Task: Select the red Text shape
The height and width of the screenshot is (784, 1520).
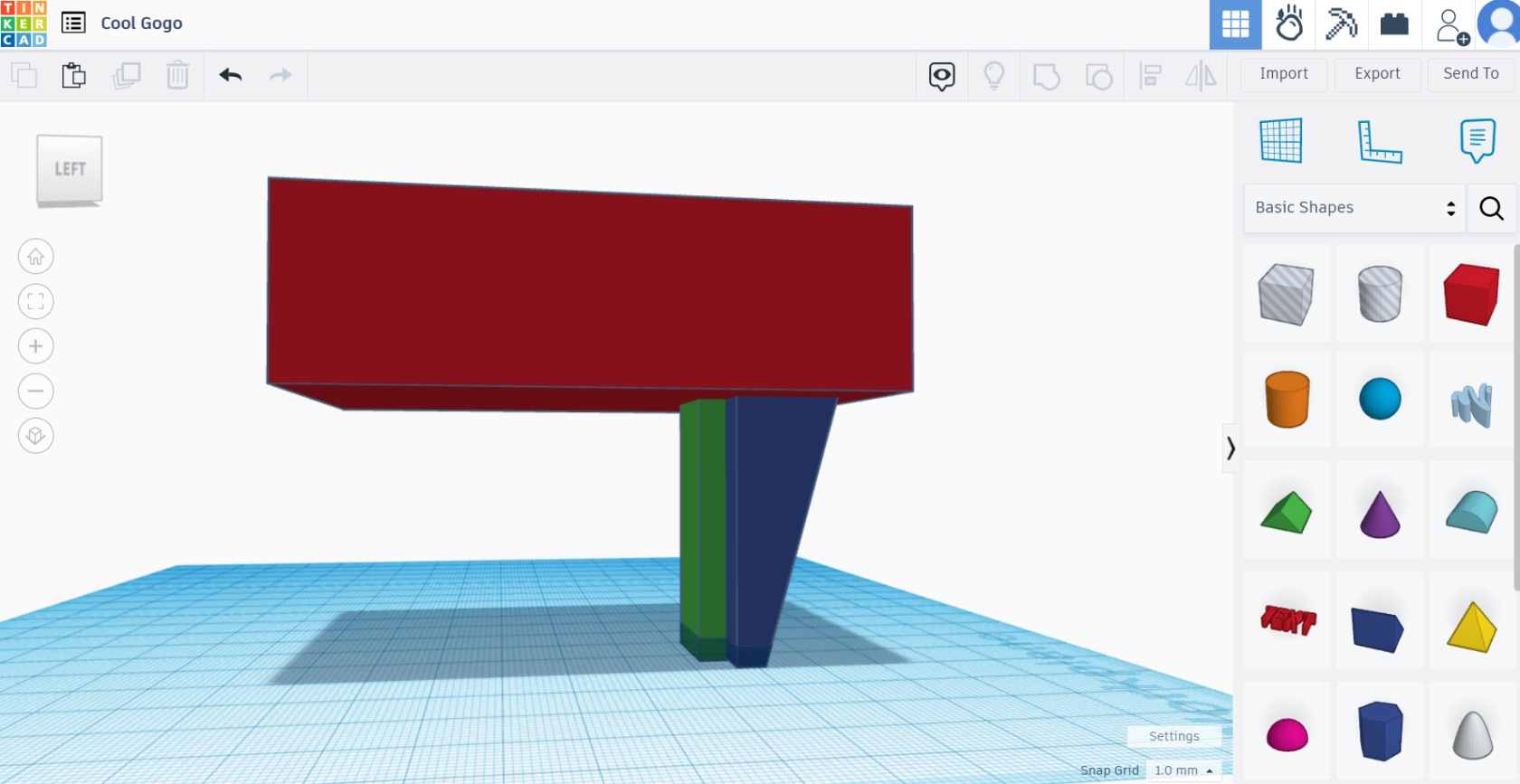Action: click(x=1288, y=620)
